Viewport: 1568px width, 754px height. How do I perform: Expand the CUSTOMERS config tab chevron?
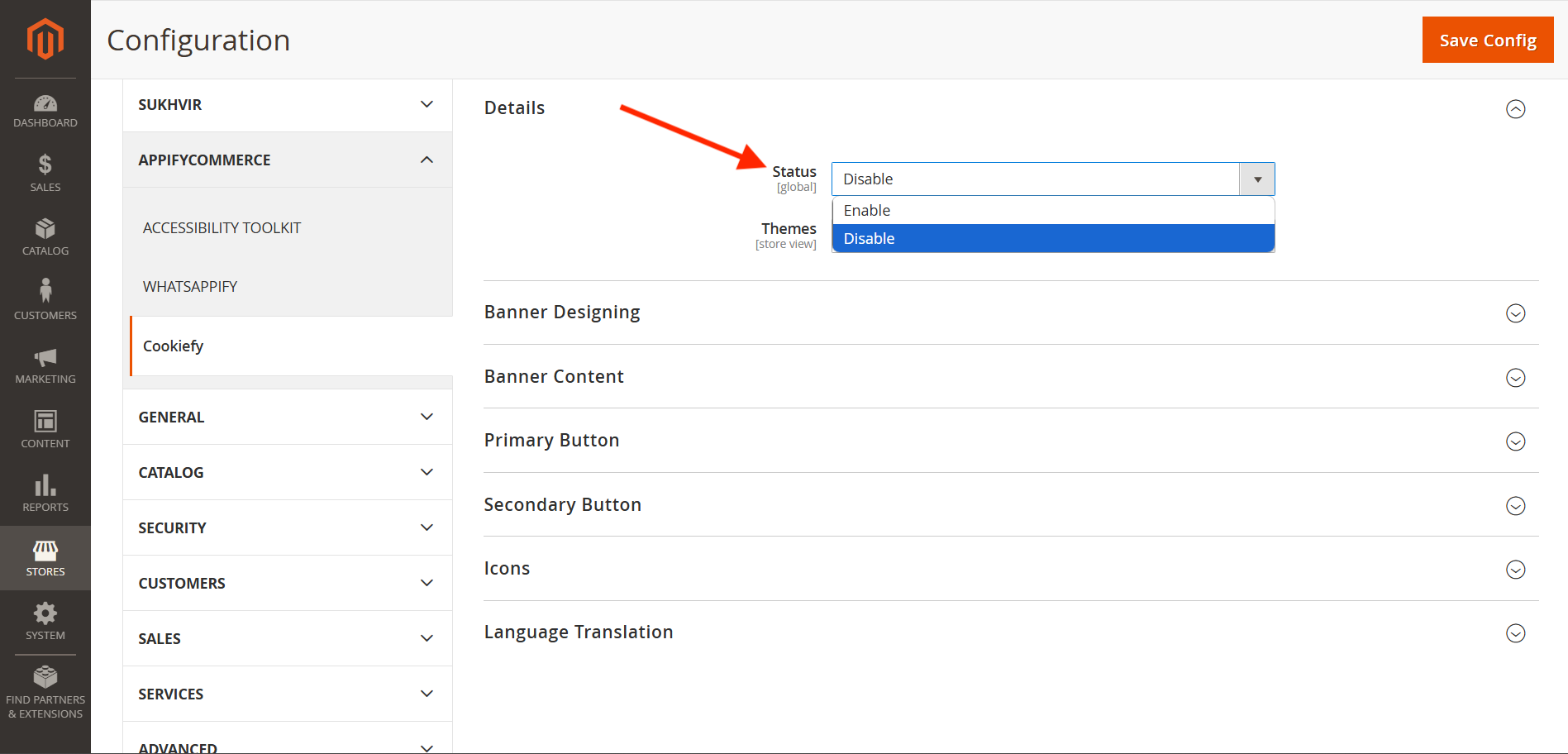[427, 583]
